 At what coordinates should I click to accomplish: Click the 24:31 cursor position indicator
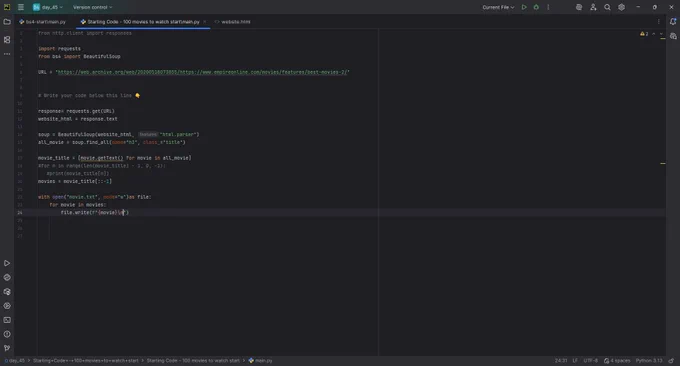tap(561, 360)
